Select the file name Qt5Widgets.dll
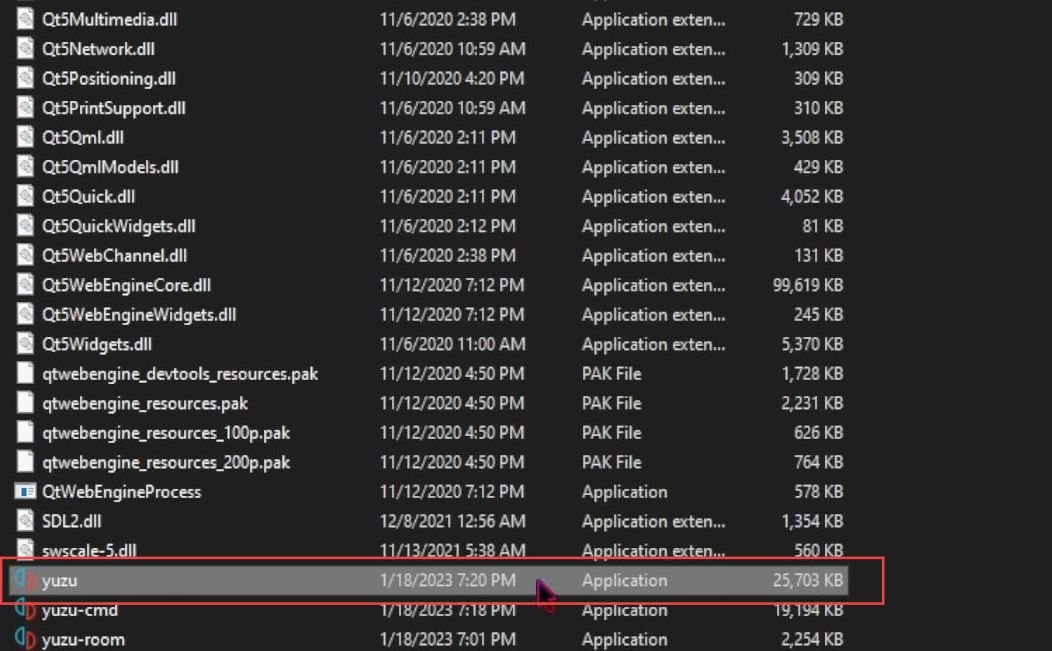 [97, 344]
